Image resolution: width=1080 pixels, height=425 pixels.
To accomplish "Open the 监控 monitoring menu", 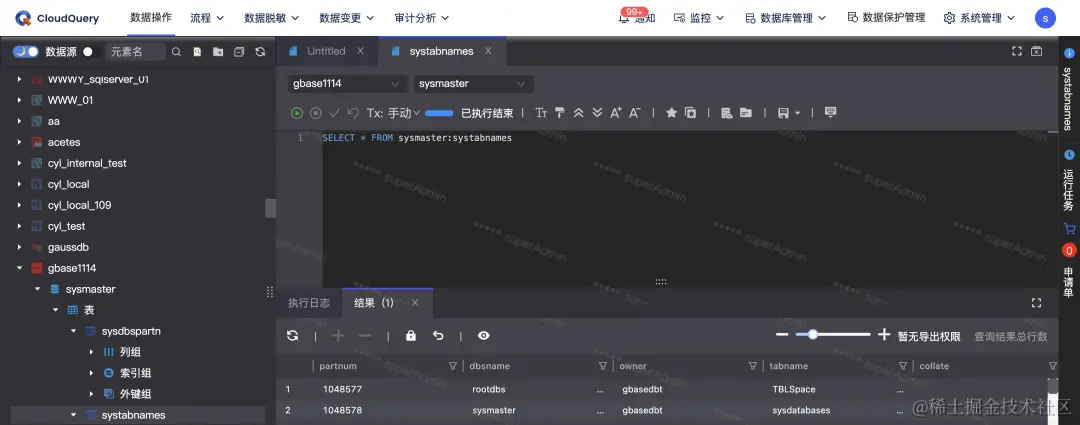I will [699, 19].
